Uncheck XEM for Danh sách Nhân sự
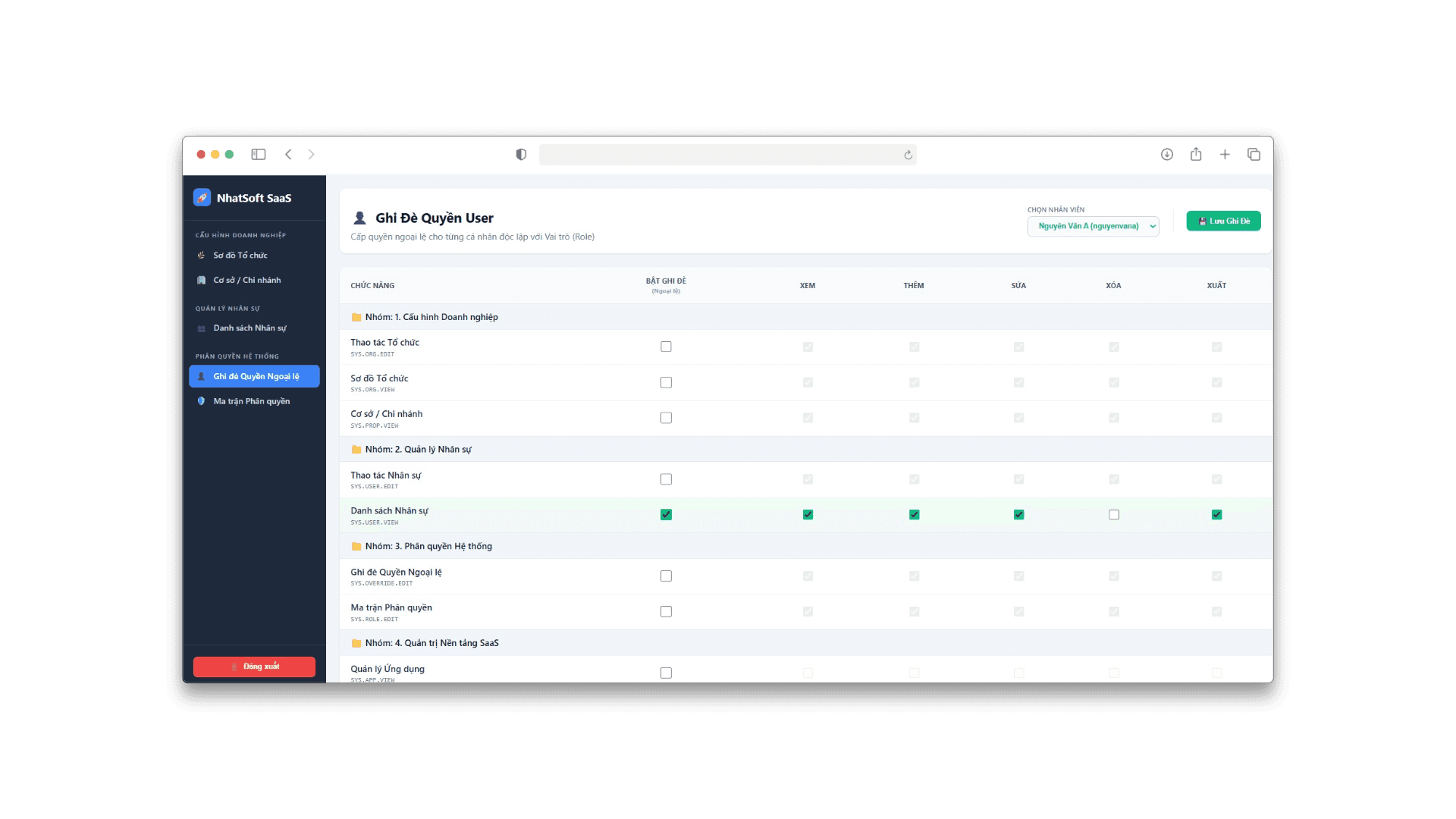This screenshot has width=1456, height=819. (x=808, y=515)
